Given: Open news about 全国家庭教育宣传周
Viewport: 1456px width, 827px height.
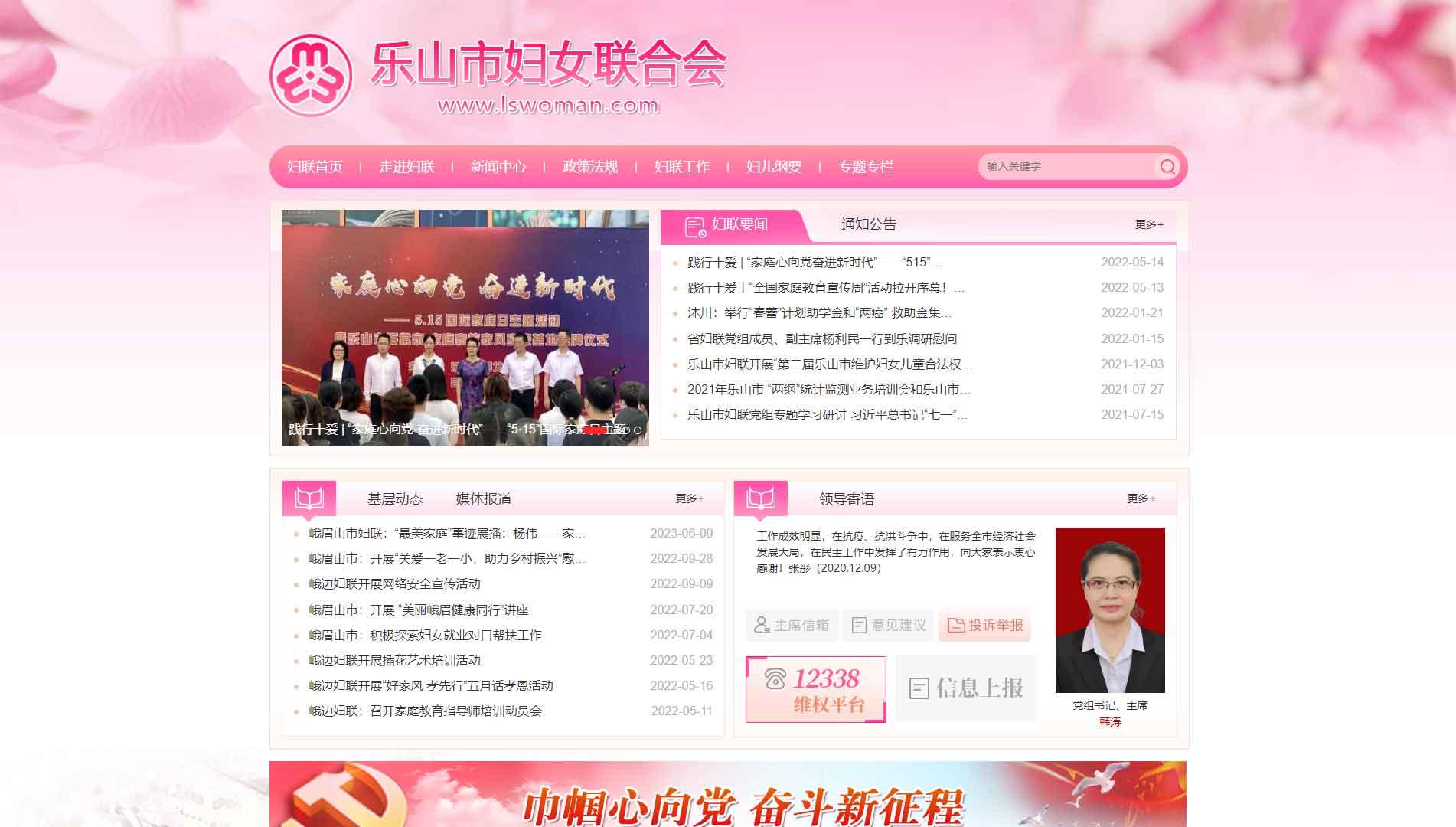Looking at the screenshot, I should click(x=826, y=288).
